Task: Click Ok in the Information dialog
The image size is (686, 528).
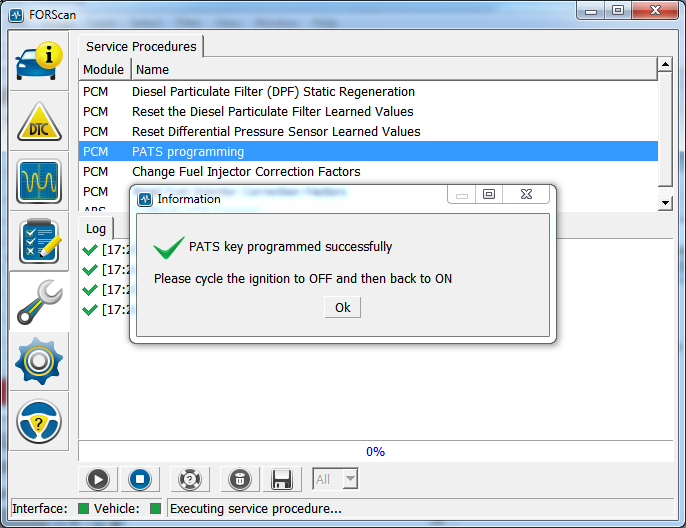Action: (x=342, y=307)
